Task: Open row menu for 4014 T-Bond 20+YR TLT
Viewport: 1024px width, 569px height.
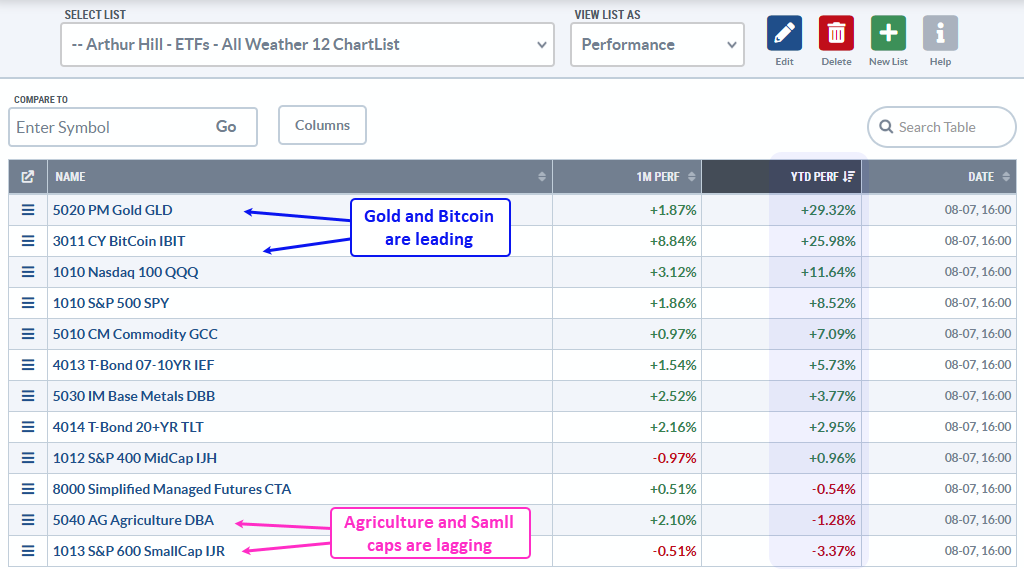Action: [28, 427]
